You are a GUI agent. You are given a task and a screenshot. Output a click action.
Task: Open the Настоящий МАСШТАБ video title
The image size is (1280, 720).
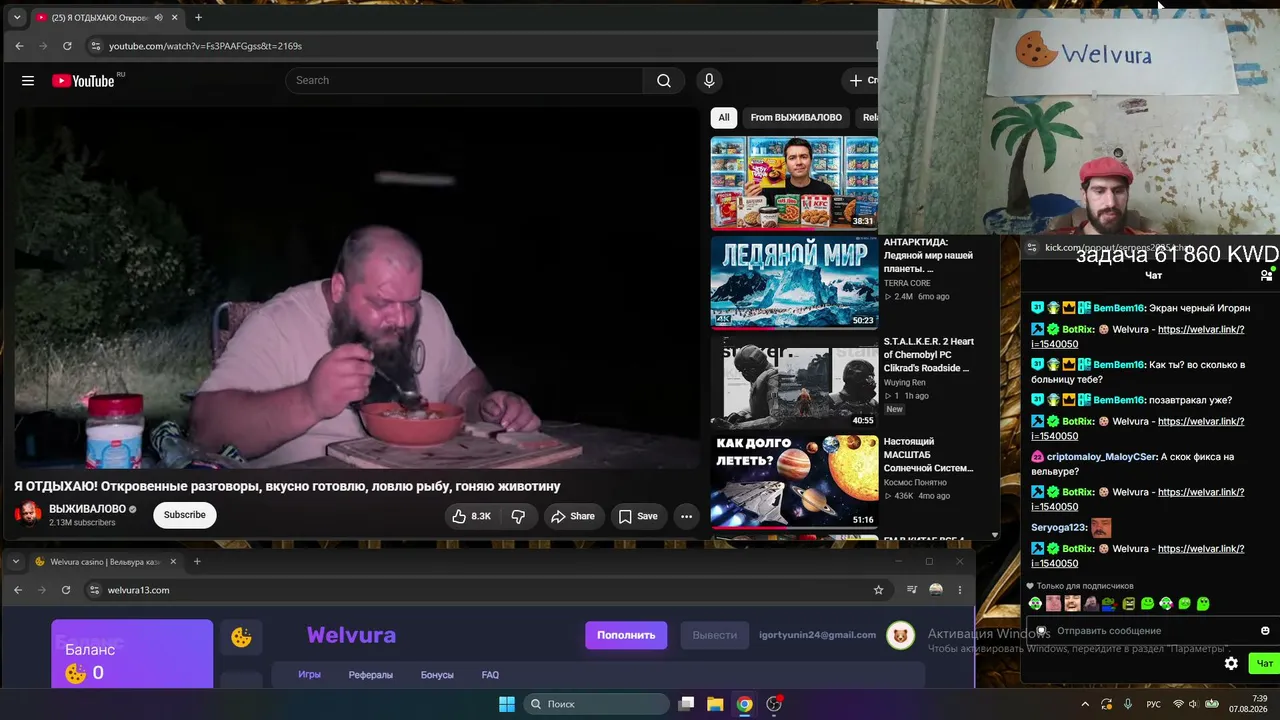(x=928, y=454)
